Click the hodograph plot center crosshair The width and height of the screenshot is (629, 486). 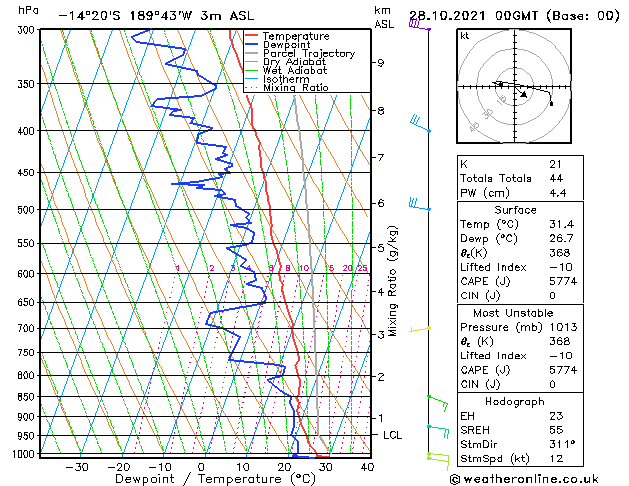tap(514, 86)
